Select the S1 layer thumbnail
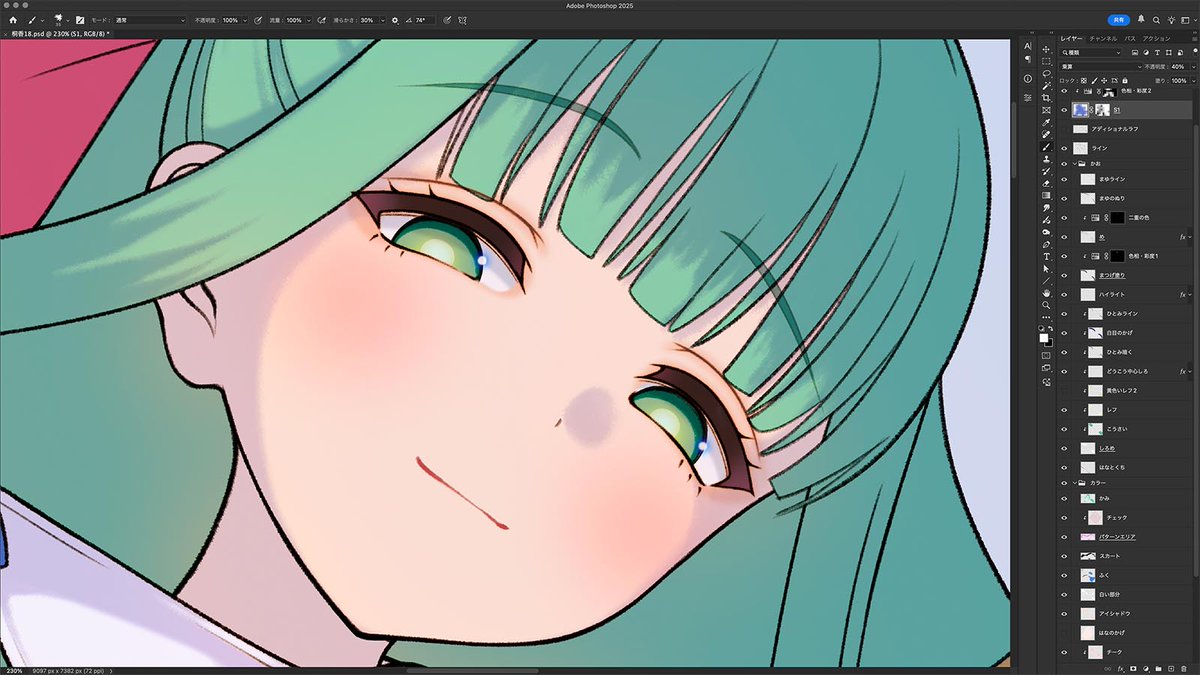Image resolution: width=1200 pixels, height=675 pixels. click(1080, 110)
